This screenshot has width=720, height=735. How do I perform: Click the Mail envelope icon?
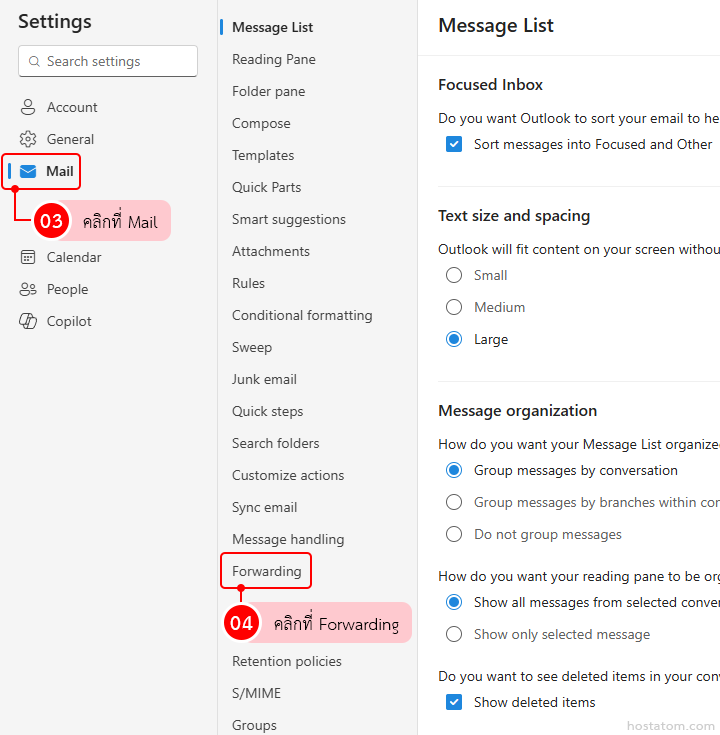28,172
